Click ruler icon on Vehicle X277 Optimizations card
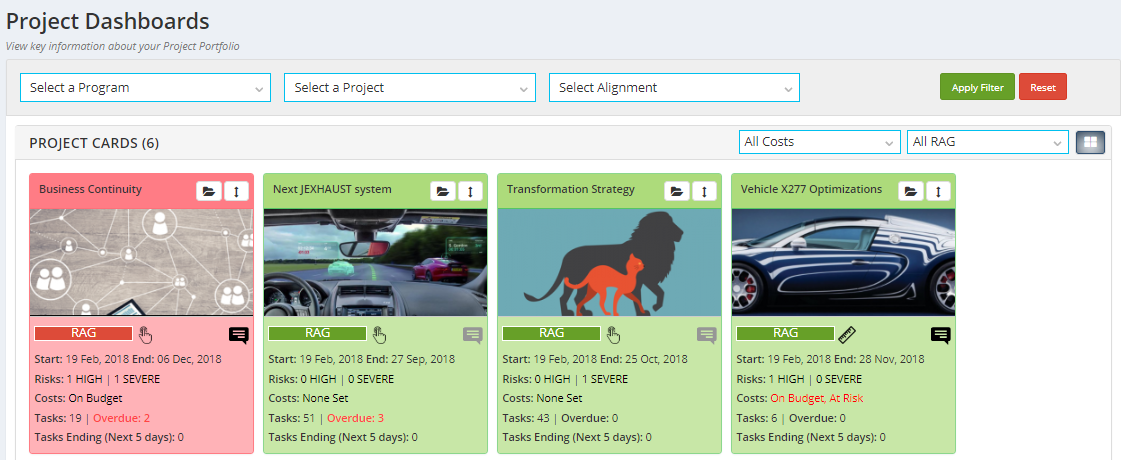The height and width of the screenshot is (462, 1121). coord(847,334)
